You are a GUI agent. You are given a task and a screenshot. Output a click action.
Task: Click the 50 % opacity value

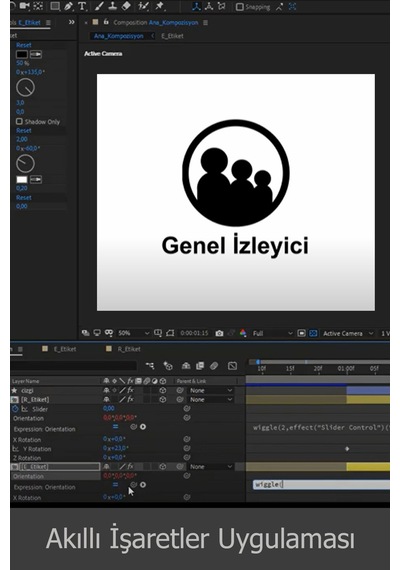23,63
